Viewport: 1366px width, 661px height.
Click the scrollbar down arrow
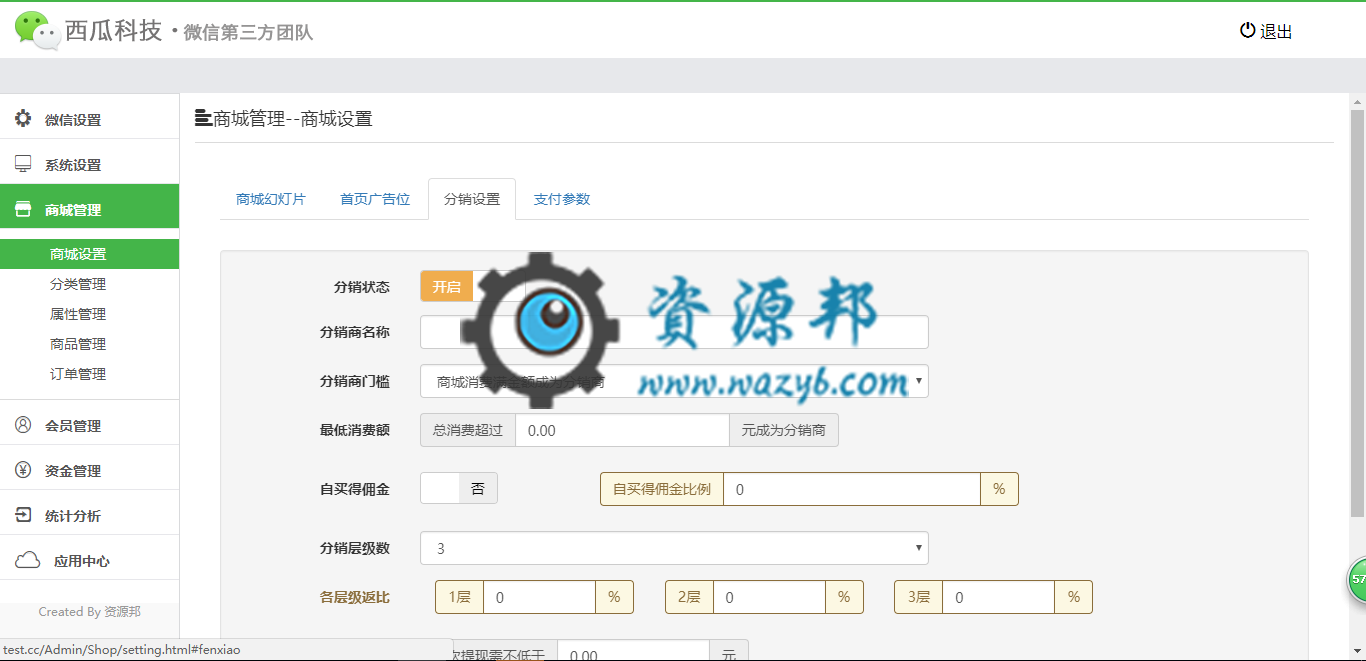click(x=1358, y=653)
